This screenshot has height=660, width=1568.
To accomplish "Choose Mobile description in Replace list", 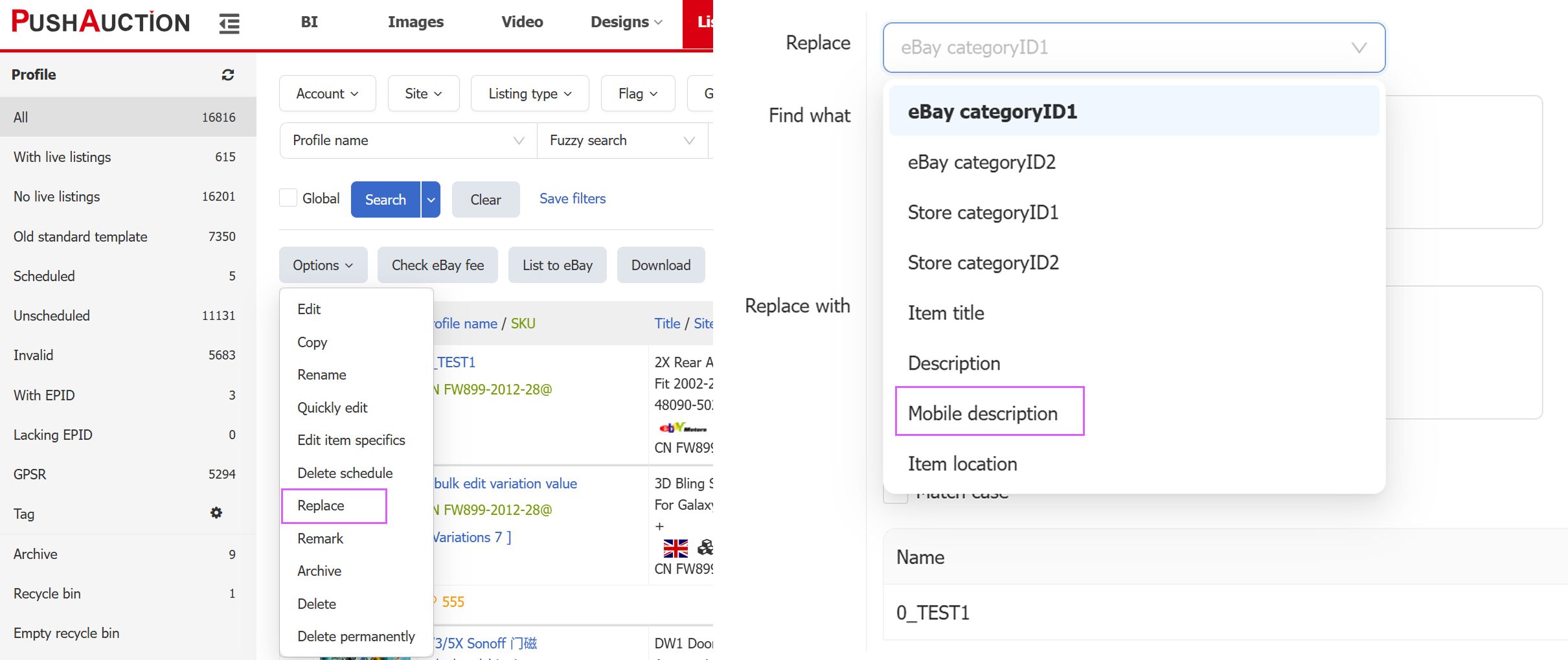I will click(x=982, y=413).
